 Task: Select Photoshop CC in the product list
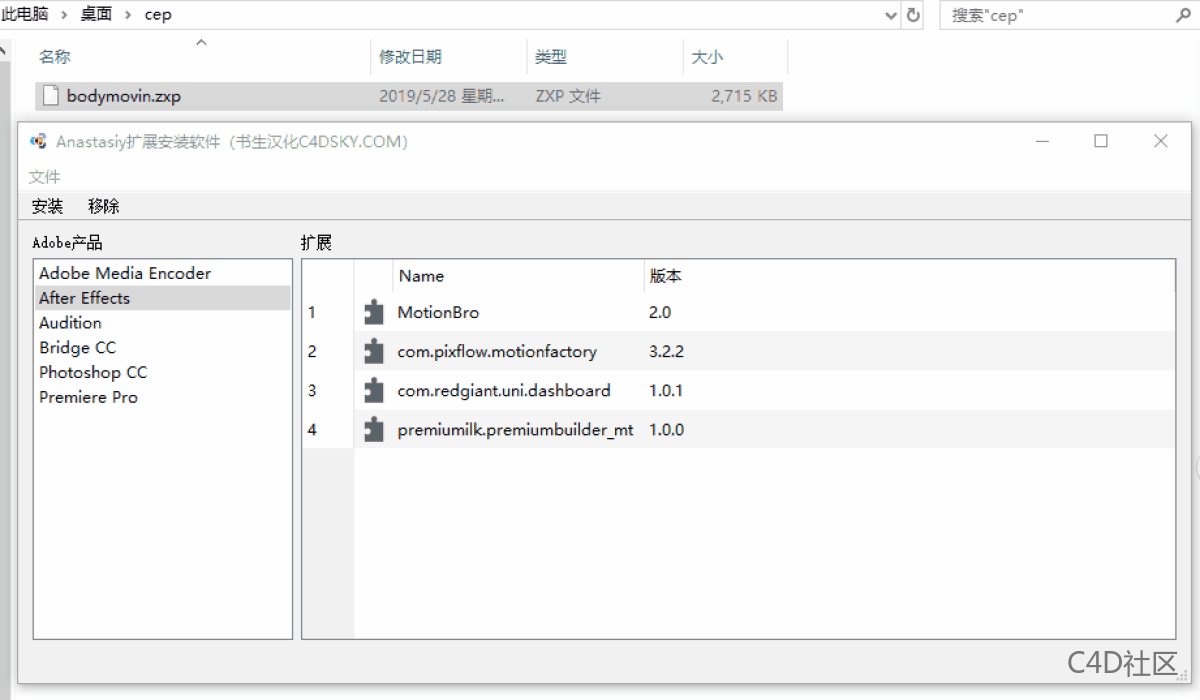click(93, 372)
